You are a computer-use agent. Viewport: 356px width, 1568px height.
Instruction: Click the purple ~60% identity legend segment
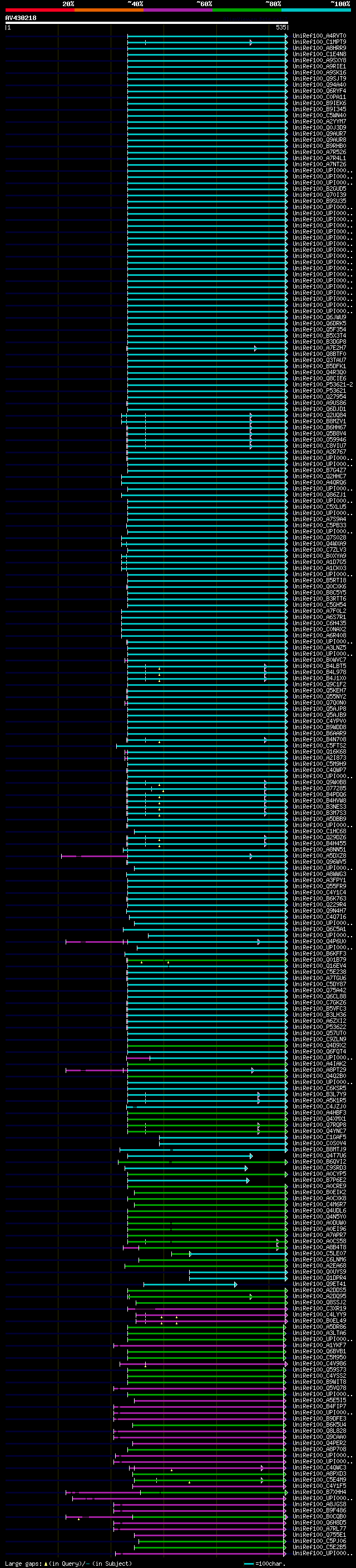pyautogui.click(x=179, y=10)
